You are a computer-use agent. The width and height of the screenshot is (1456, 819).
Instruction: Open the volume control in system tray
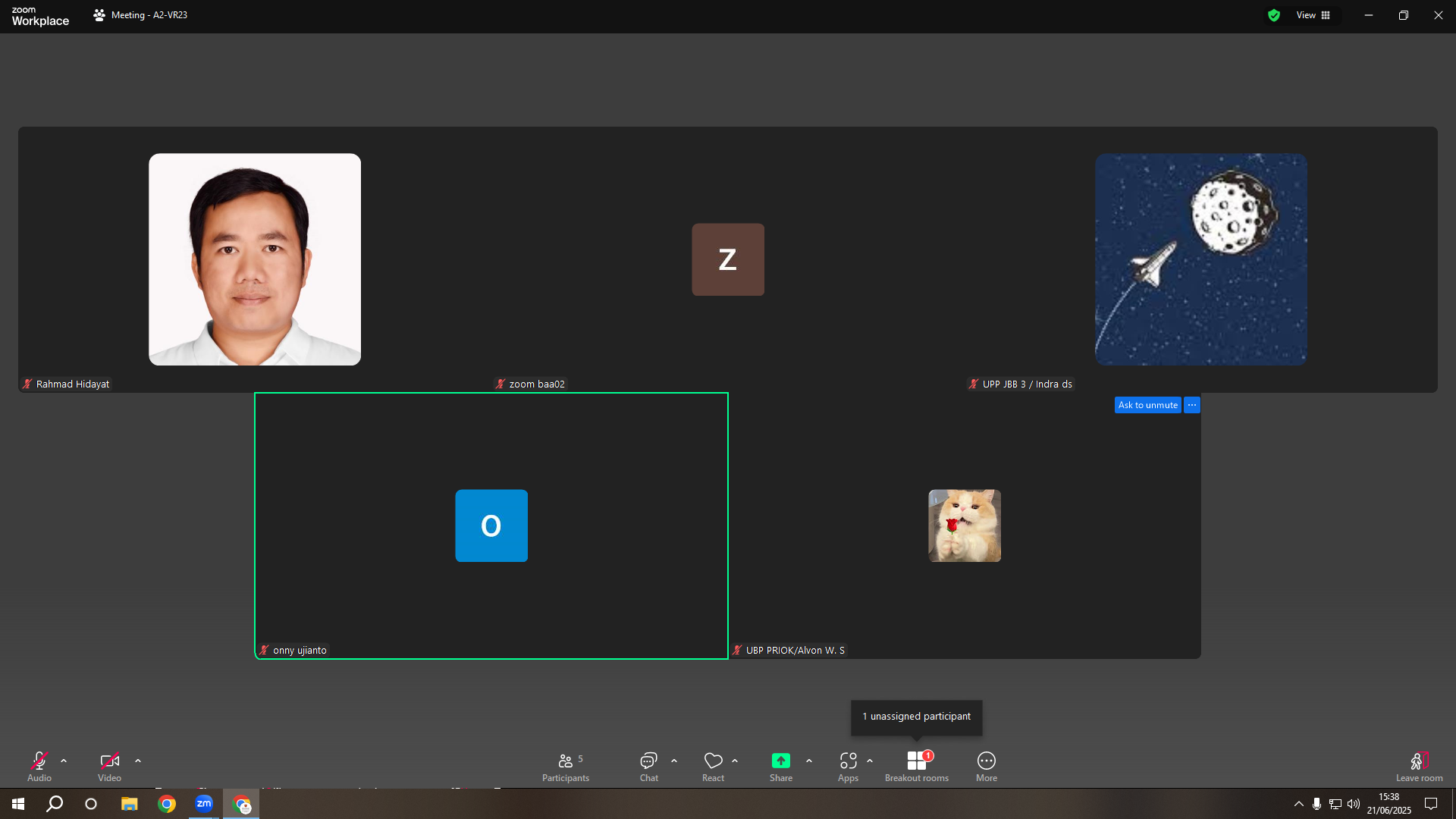1354,804
